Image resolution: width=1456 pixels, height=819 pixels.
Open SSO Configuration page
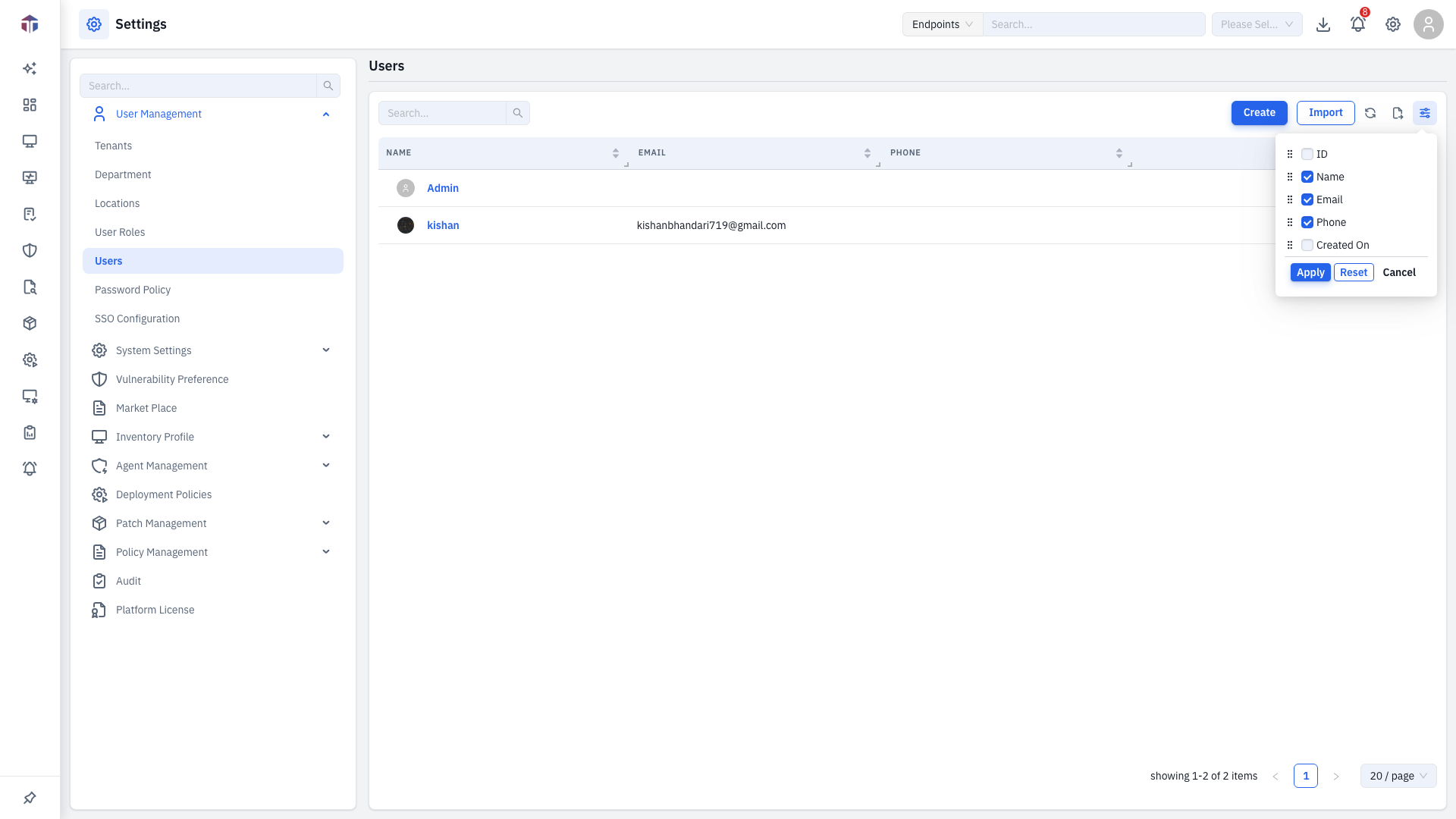pyautogui.click(x=137, y=318)
